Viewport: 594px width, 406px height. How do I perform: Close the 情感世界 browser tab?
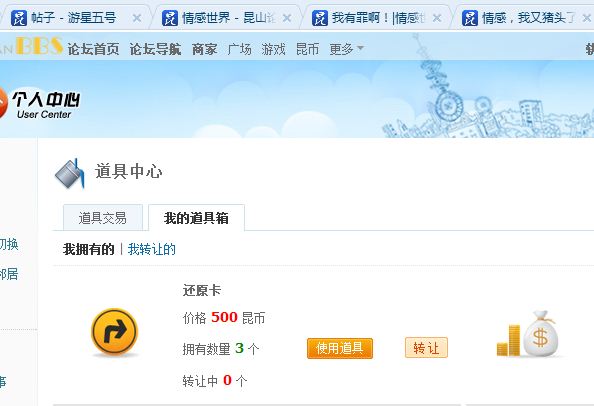point(287,18)
